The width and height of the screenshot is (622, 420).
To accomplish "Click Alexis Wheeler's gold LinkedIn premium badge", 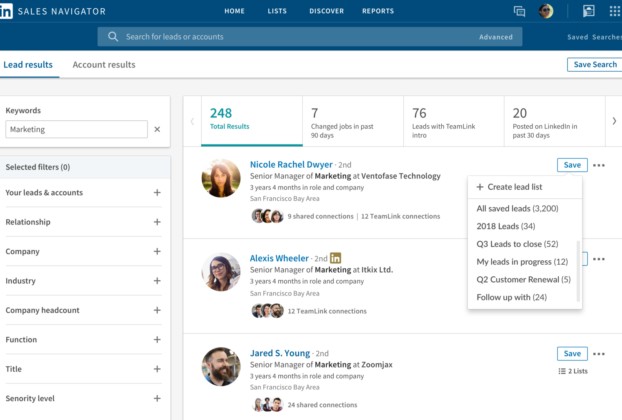I will pyautogui.click(x=336, y=258).
